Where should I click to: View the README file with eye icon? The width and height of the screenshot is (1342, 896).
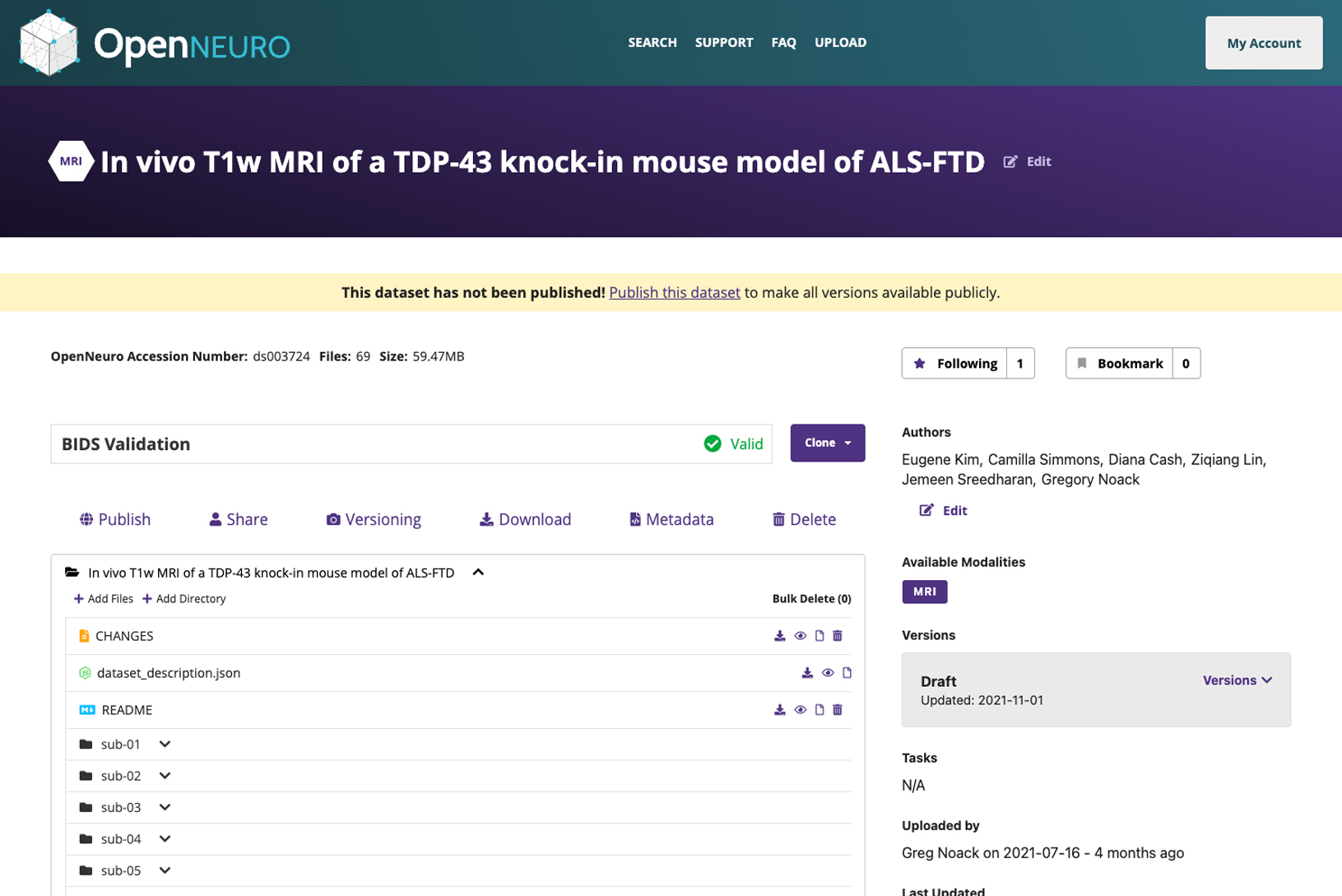800,710
